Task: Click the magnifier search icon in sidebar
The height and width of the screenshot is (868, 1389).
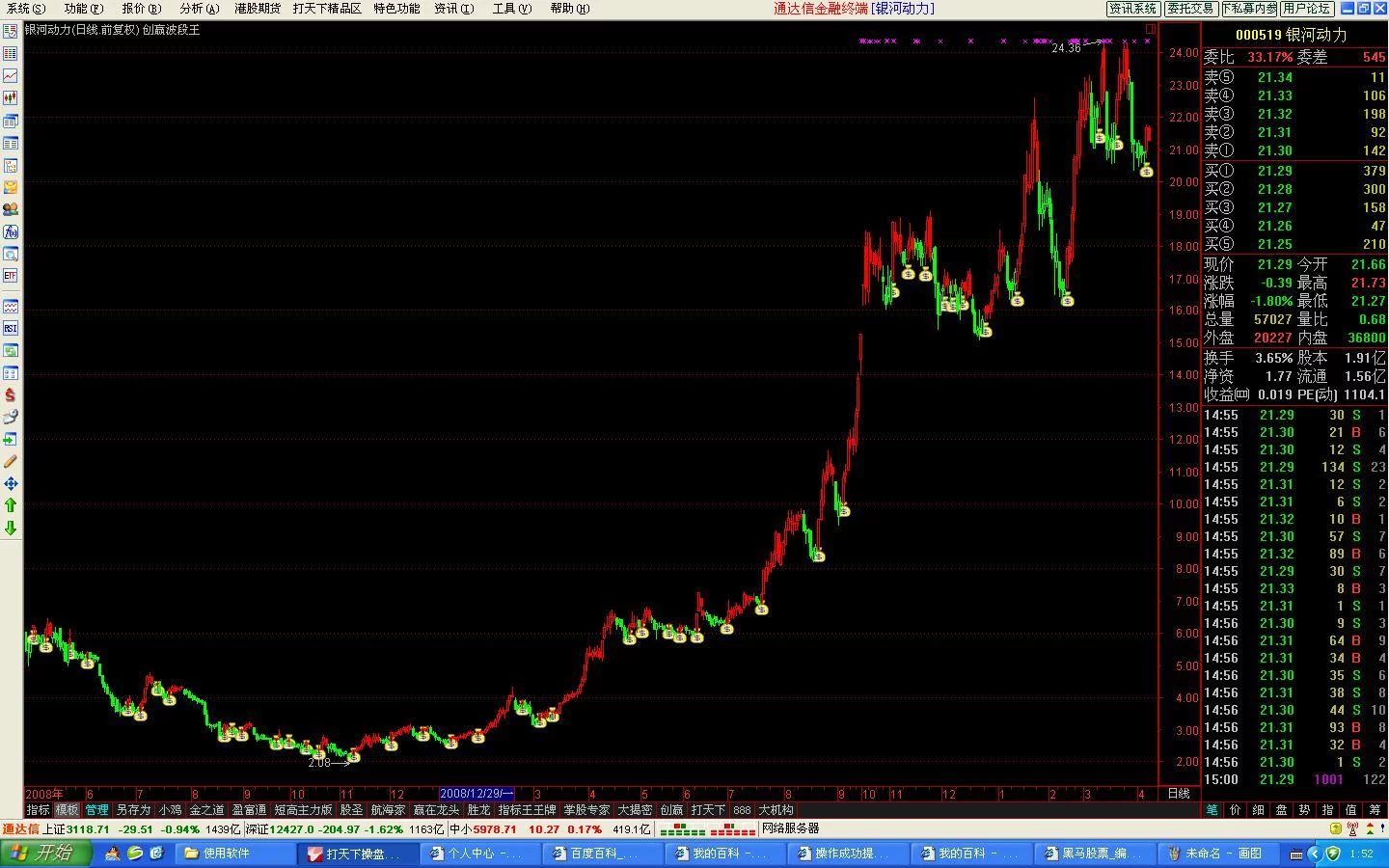Action: [x=11, y=255]
